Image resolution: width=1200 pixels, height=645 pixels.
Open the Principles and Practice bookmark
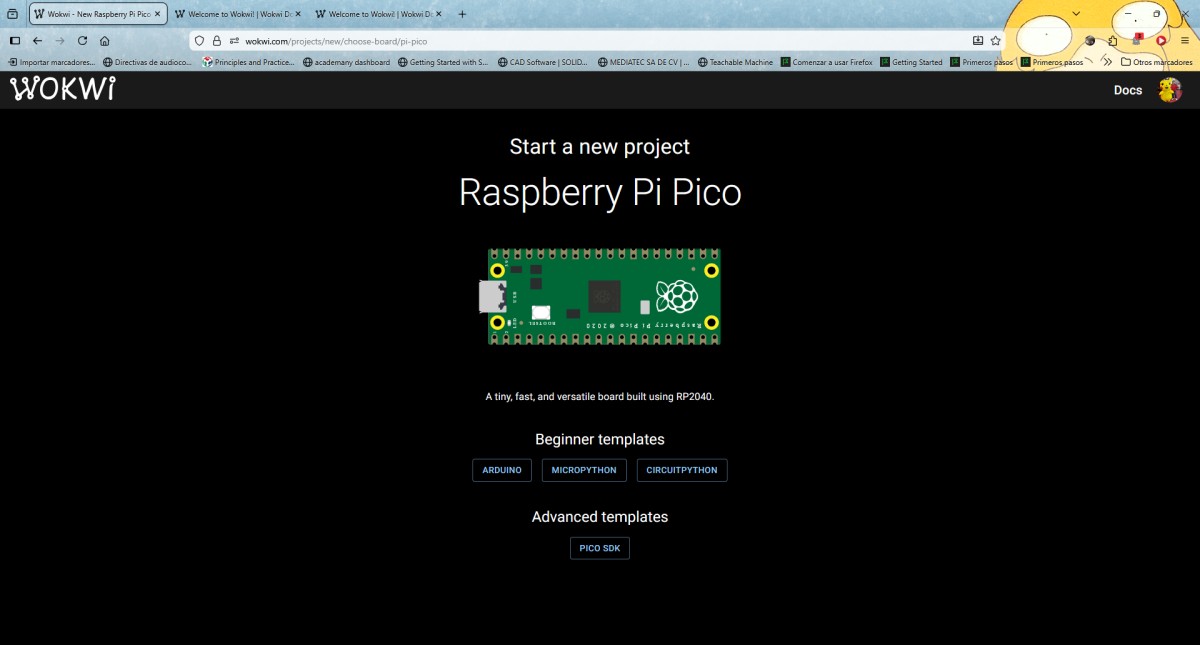[248, 62]
